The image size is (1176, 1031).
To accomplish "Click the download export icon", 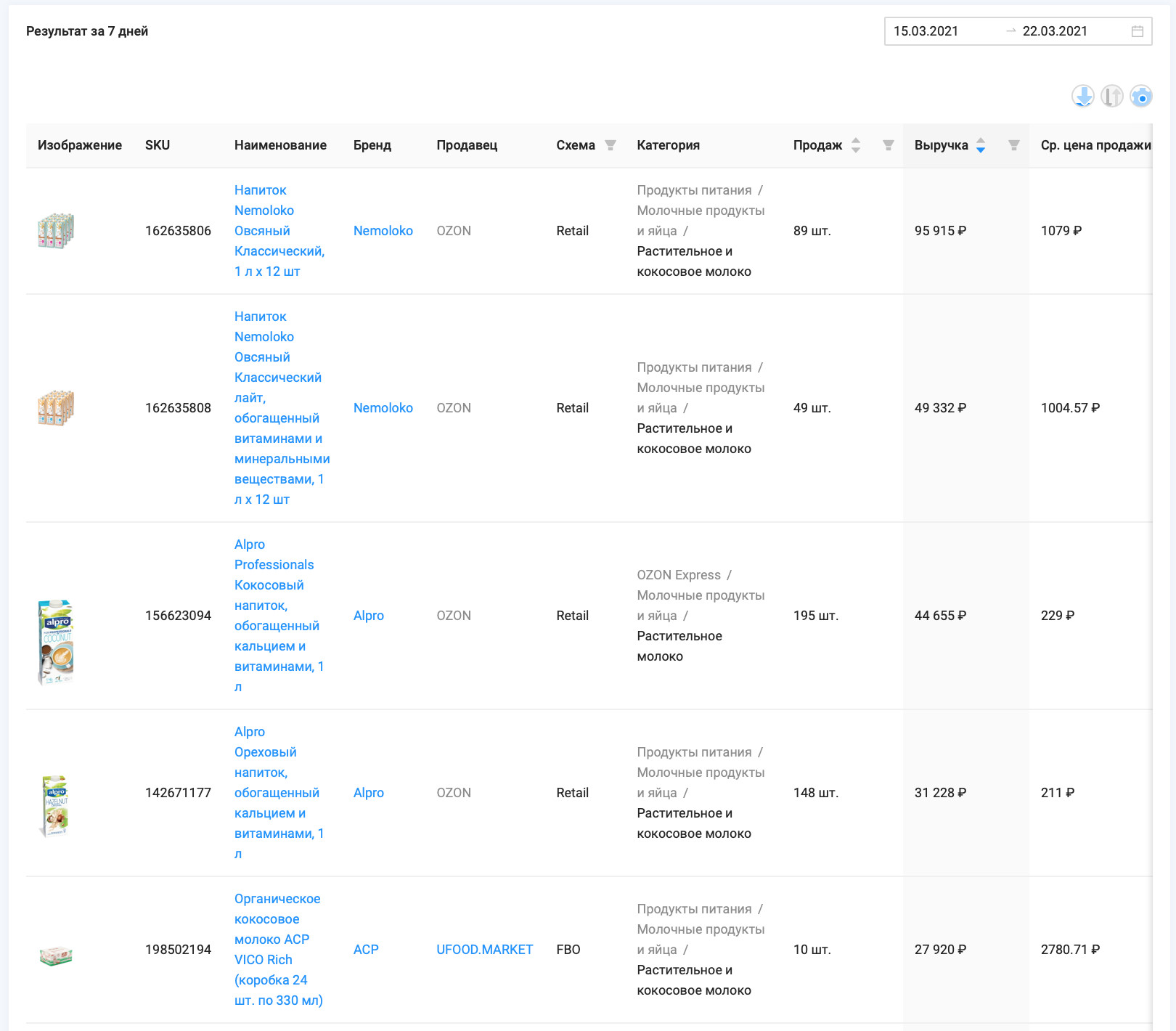I will (1083, 96).
